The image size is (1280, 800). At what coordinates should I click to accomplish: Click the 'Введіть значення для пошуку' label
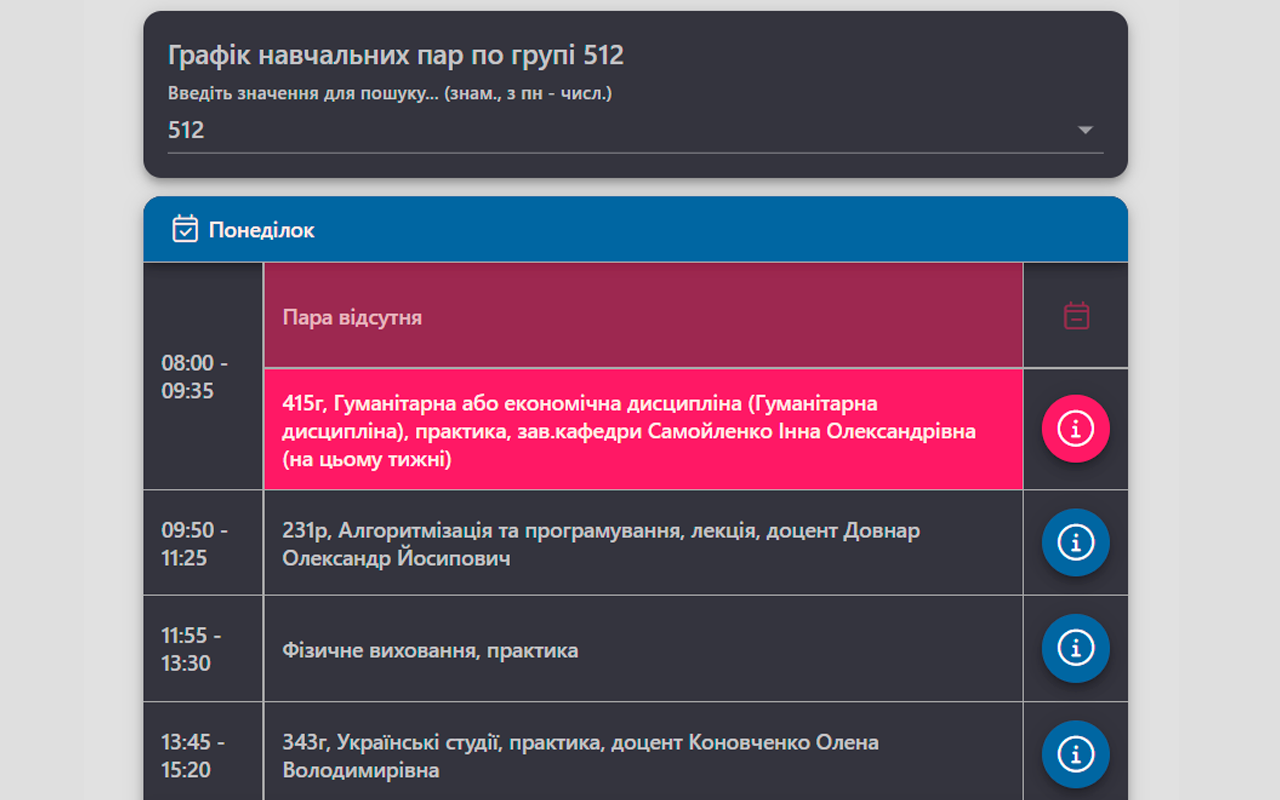click(x=390, y=94)
